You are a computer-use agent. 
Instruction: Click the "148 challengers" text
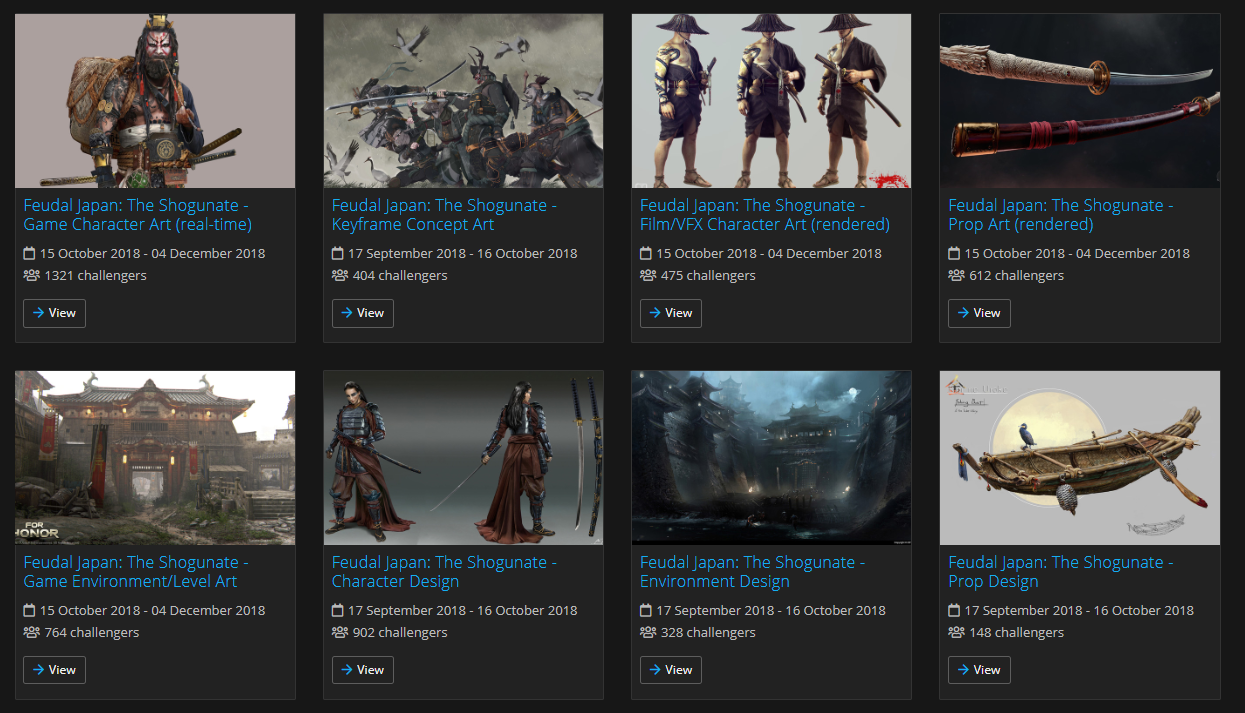[x=1016, y=632]
